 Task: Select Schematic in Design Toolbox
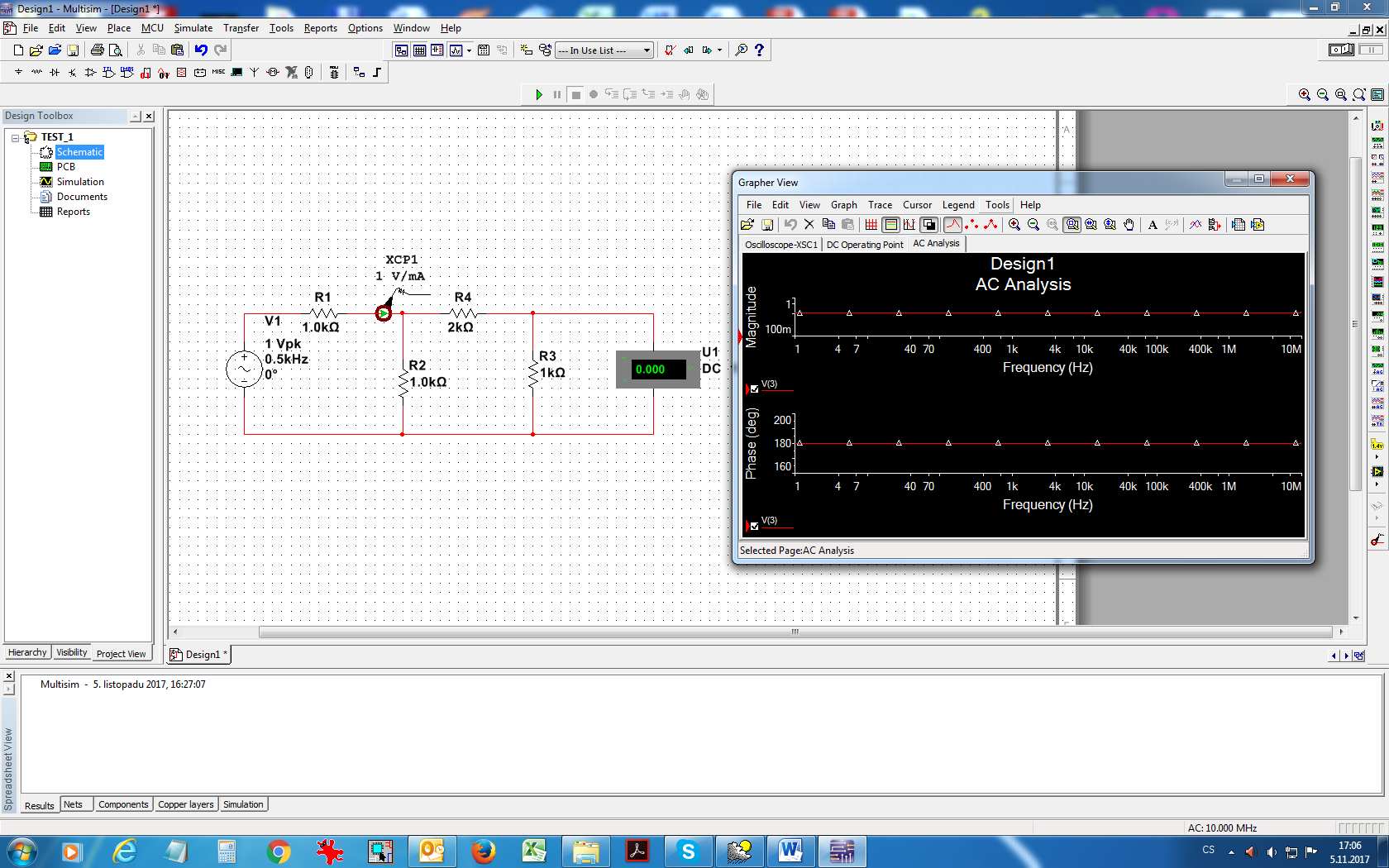(x=79, y=152)
